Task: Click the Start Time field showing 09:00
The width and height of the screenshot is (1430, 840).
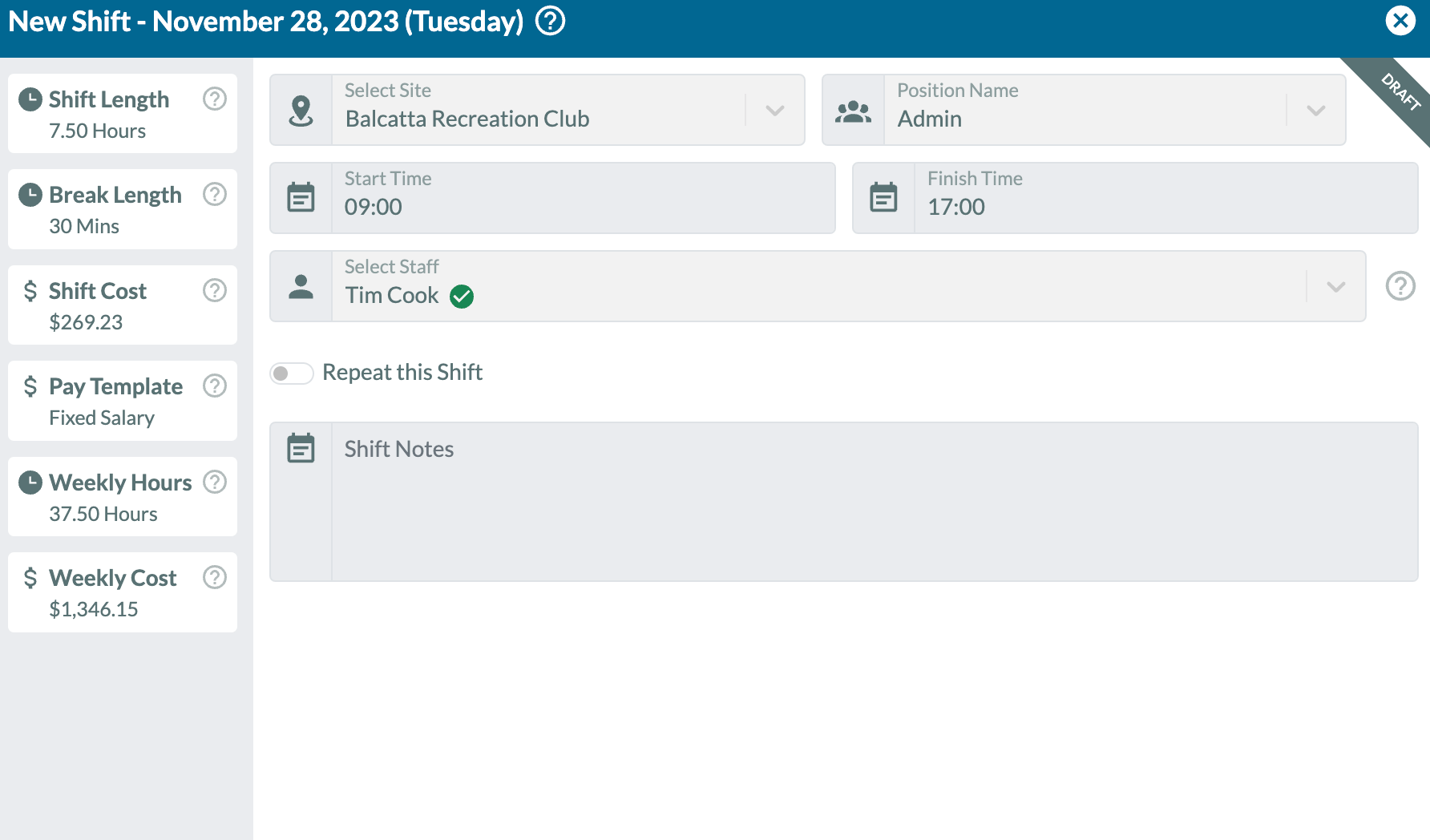Action: pyautogui.click(x=583, y=198)
